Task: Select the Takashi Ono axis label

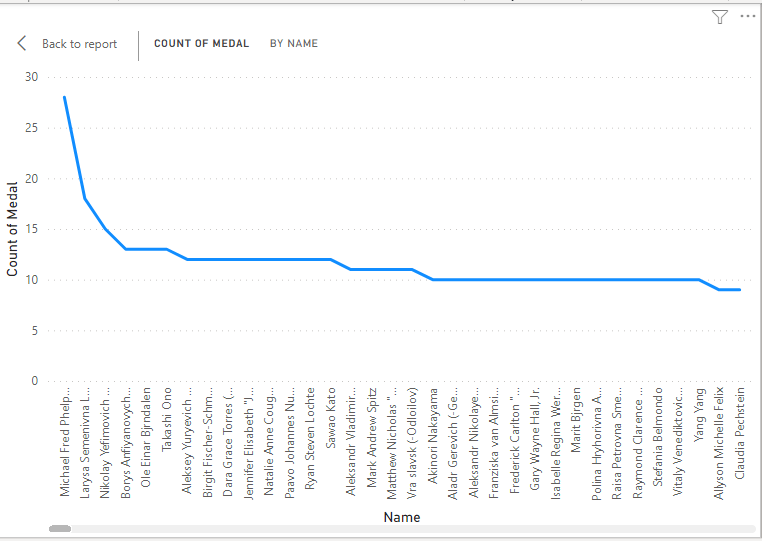Action: [x=167, y=418]
